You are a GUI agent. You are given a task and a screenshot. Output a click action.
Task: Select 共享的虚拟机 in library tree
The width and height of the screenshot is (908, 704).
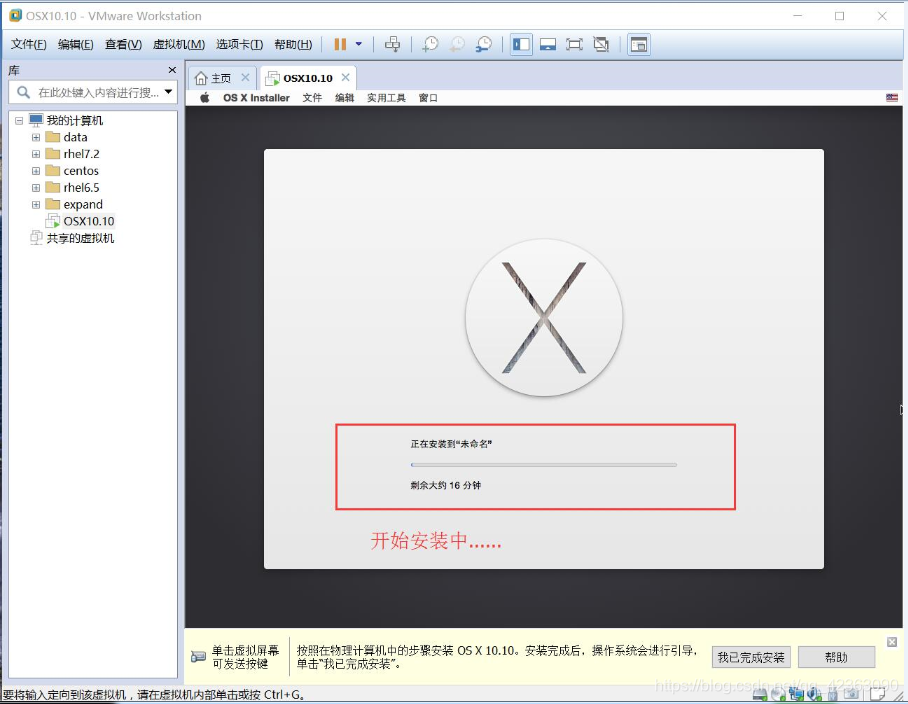point(72,238)
